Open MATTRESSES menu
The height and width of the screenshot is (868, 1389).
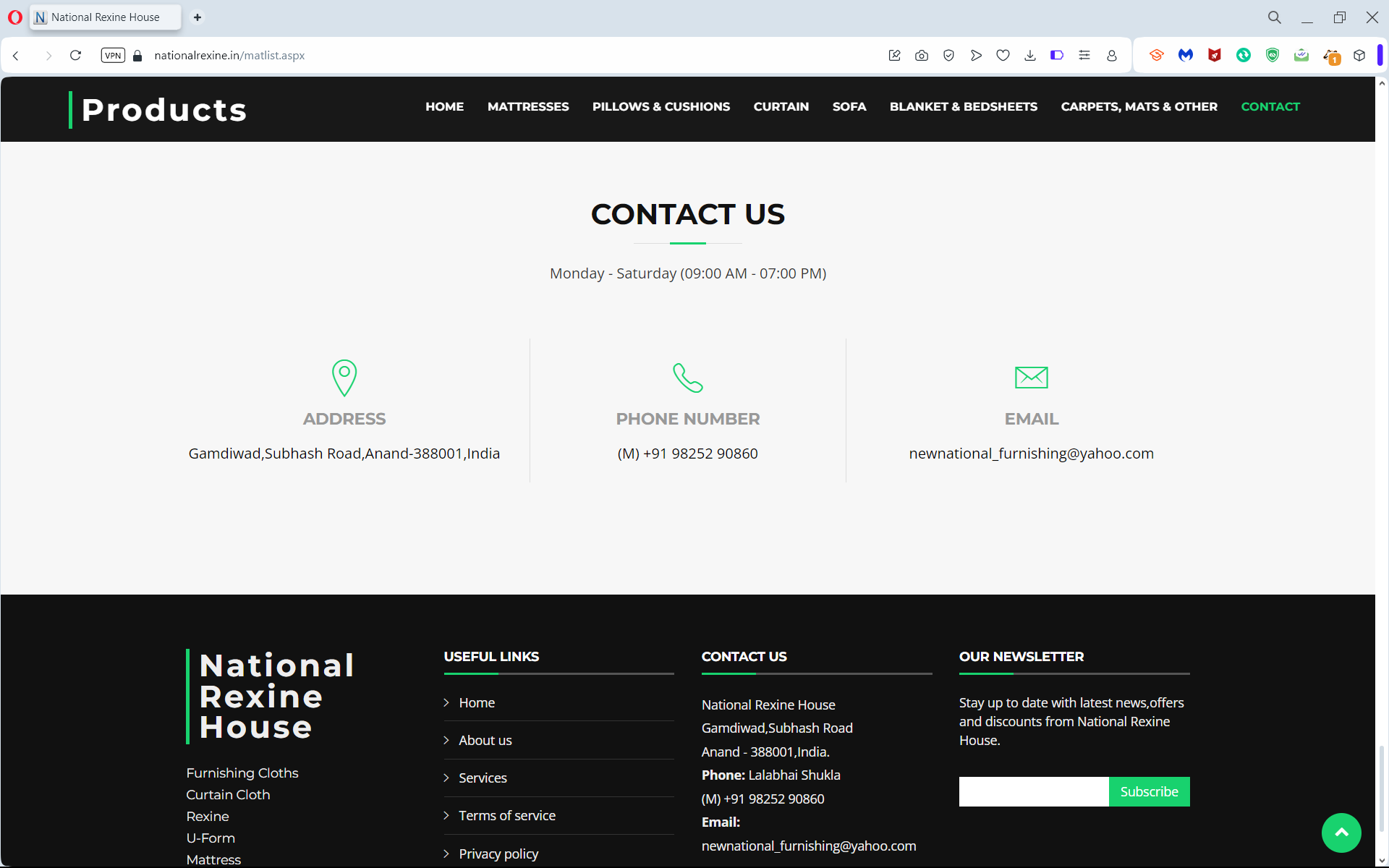(528, 106)
